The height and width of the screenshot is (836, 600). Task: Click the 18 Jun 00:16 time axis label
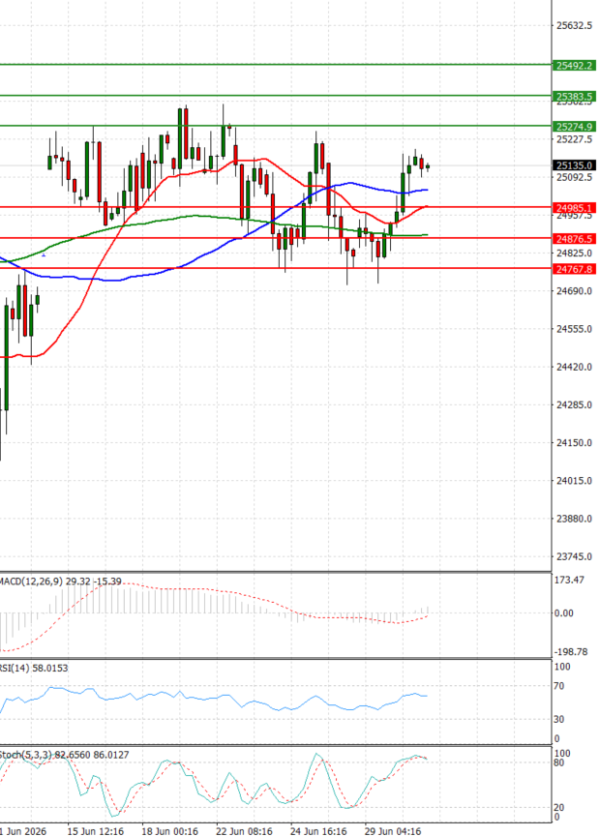point(170,831)
